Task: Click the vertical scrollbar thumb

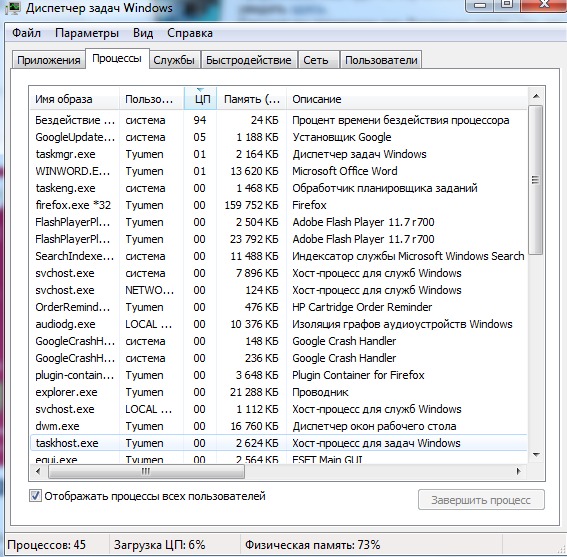Action: coord(536,180)
